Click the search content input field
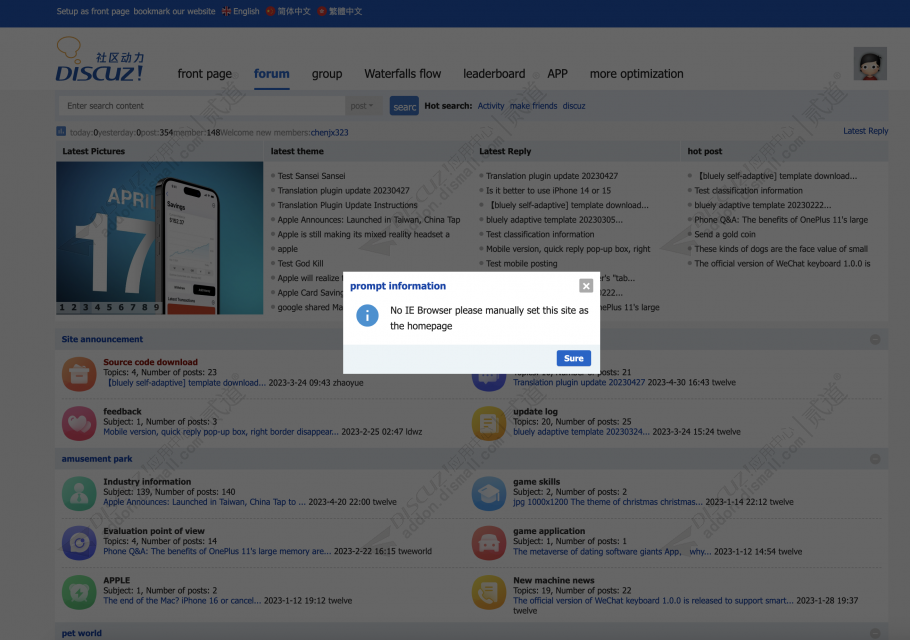The image size is (910, 640). point(200,106)
